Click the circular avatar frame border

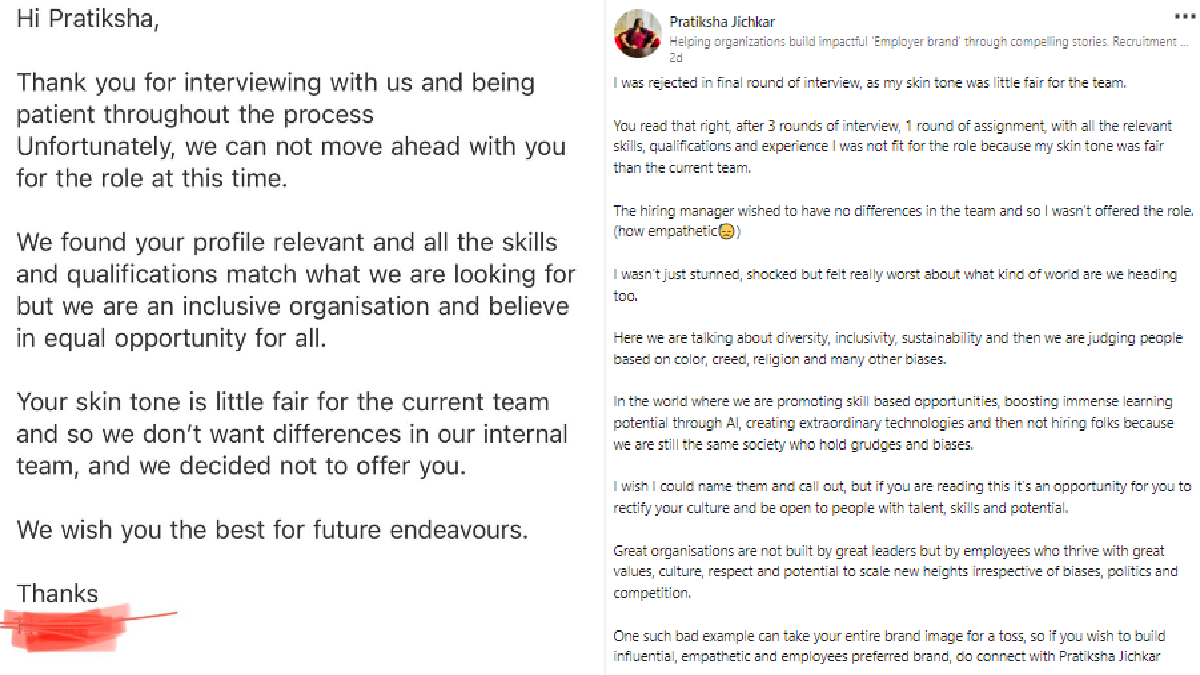click(x=637, y=12)
